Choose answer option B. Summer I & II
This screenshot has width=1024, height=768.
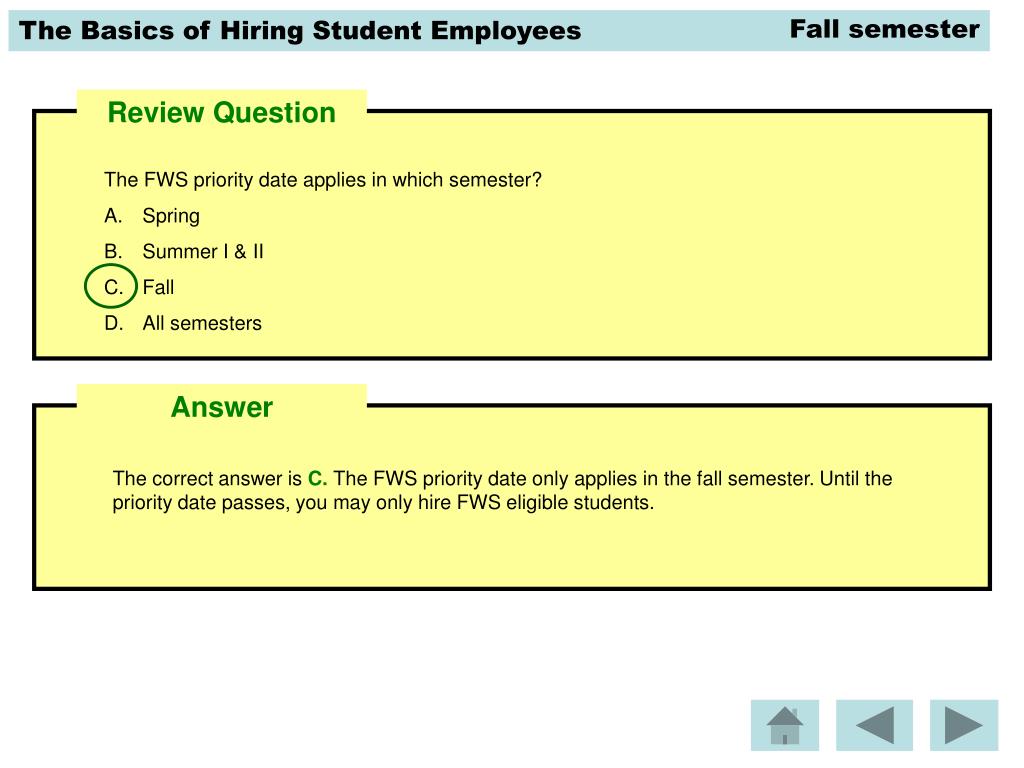click(184, 251)
